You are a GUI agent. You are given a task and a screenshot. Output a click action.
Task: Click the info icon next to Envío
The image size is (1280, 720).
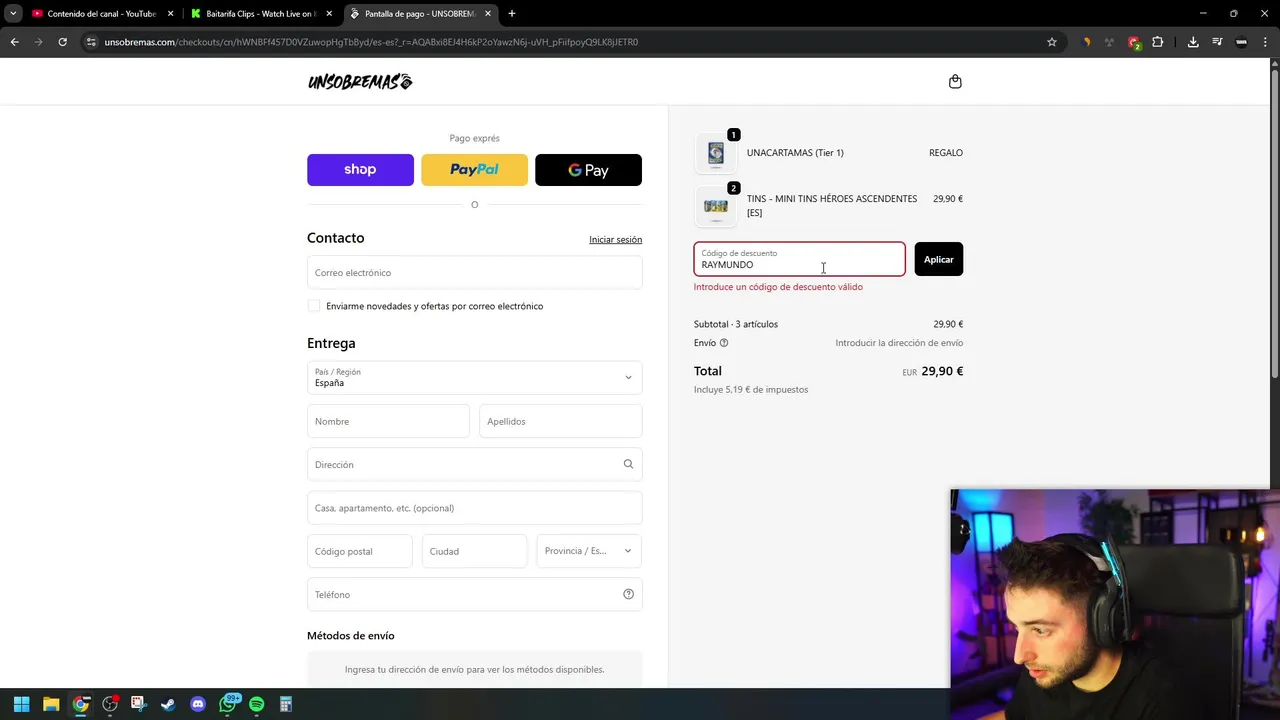724,343
